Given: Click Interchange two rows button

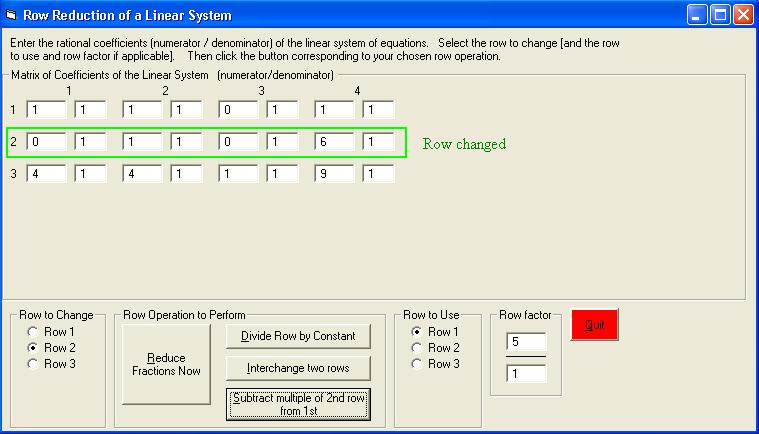Looking at the screenshot, I should (298, 368).
